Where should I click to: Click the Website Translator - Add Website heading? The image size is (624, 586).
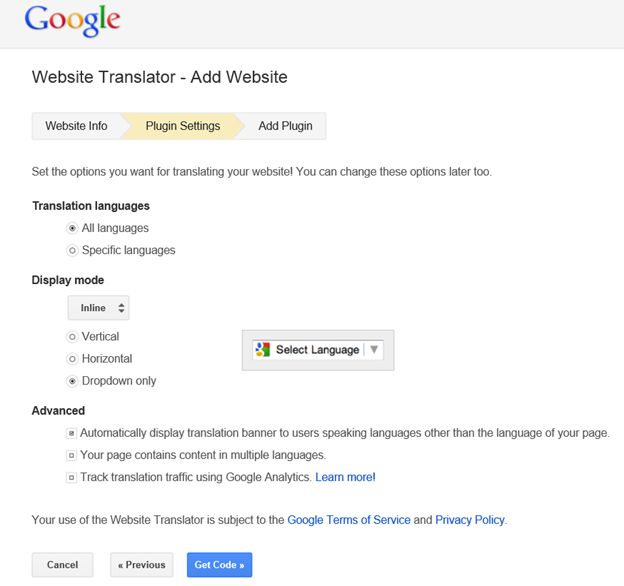pos(160,77)
